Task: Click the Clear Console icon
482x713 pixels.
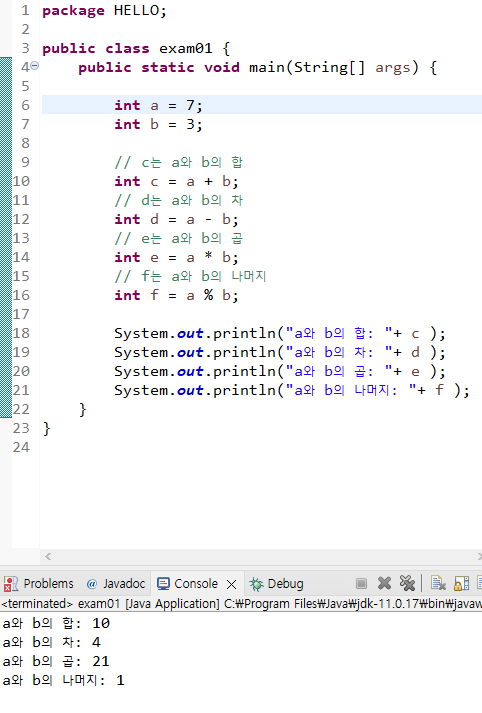Action: point(438,583)
